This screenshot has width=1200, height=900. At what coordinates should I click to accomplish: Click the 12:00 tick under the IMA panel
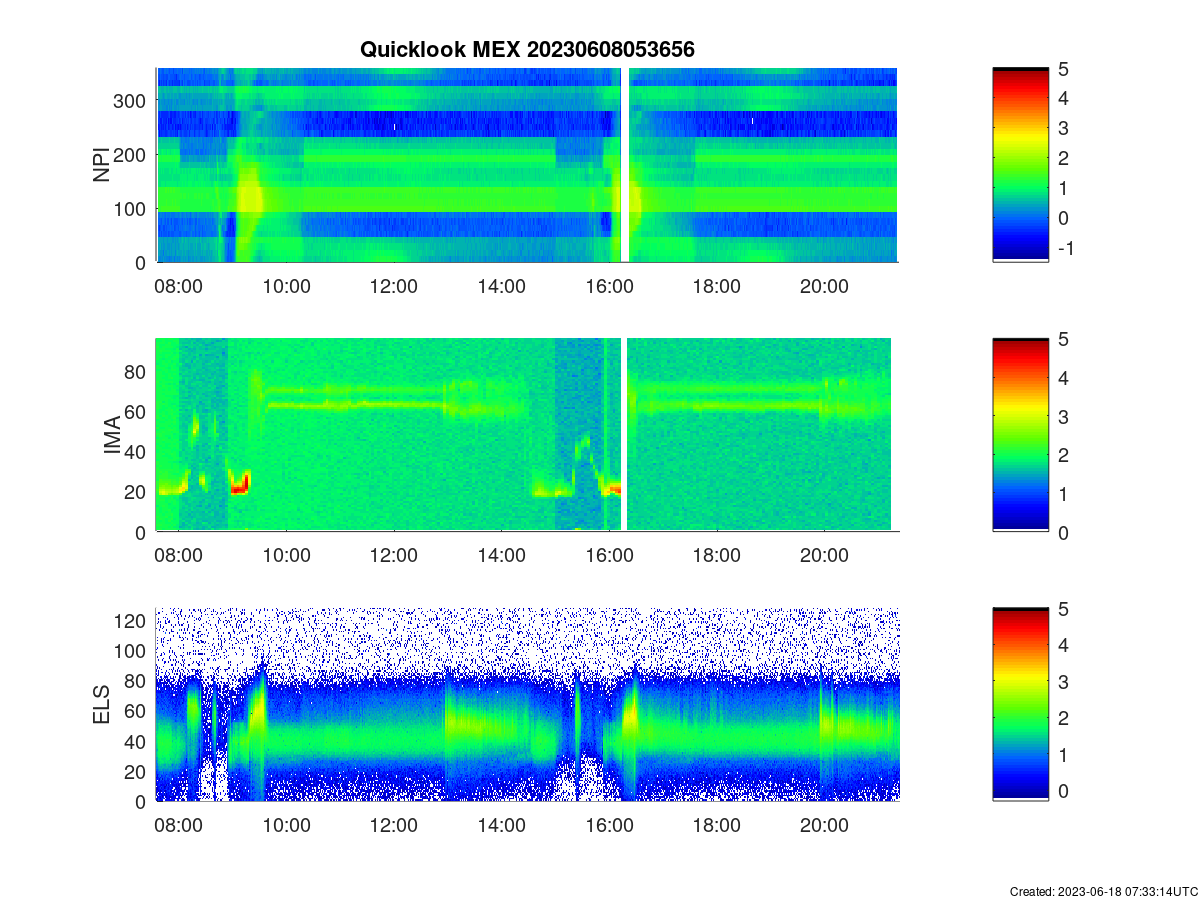tap(394, 556)
